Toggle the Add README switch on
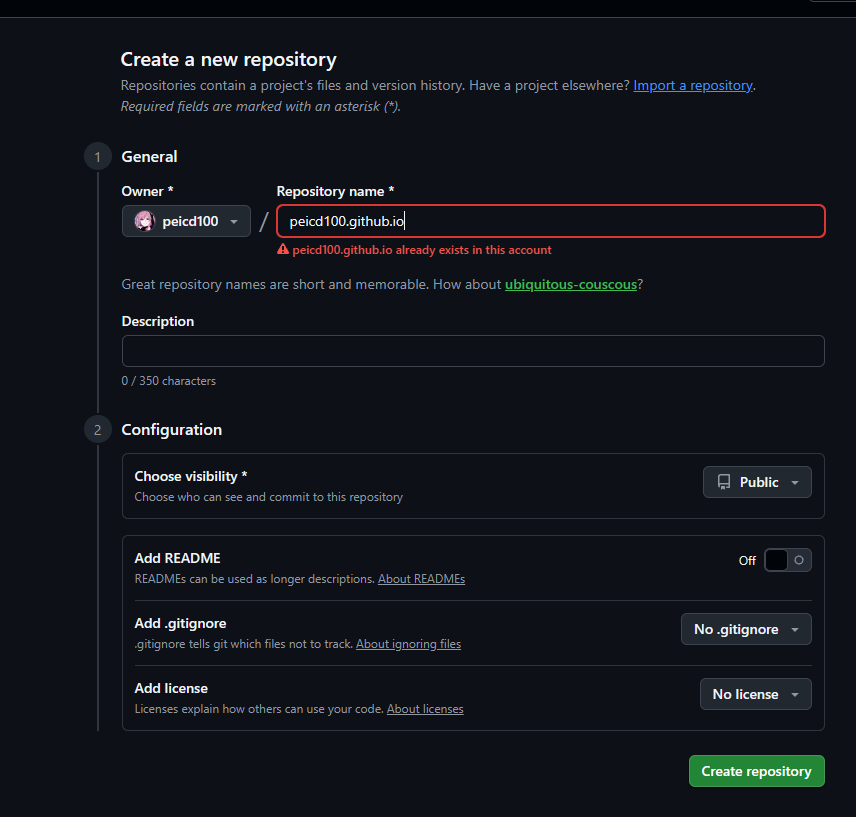 click(x=788, y=560)
